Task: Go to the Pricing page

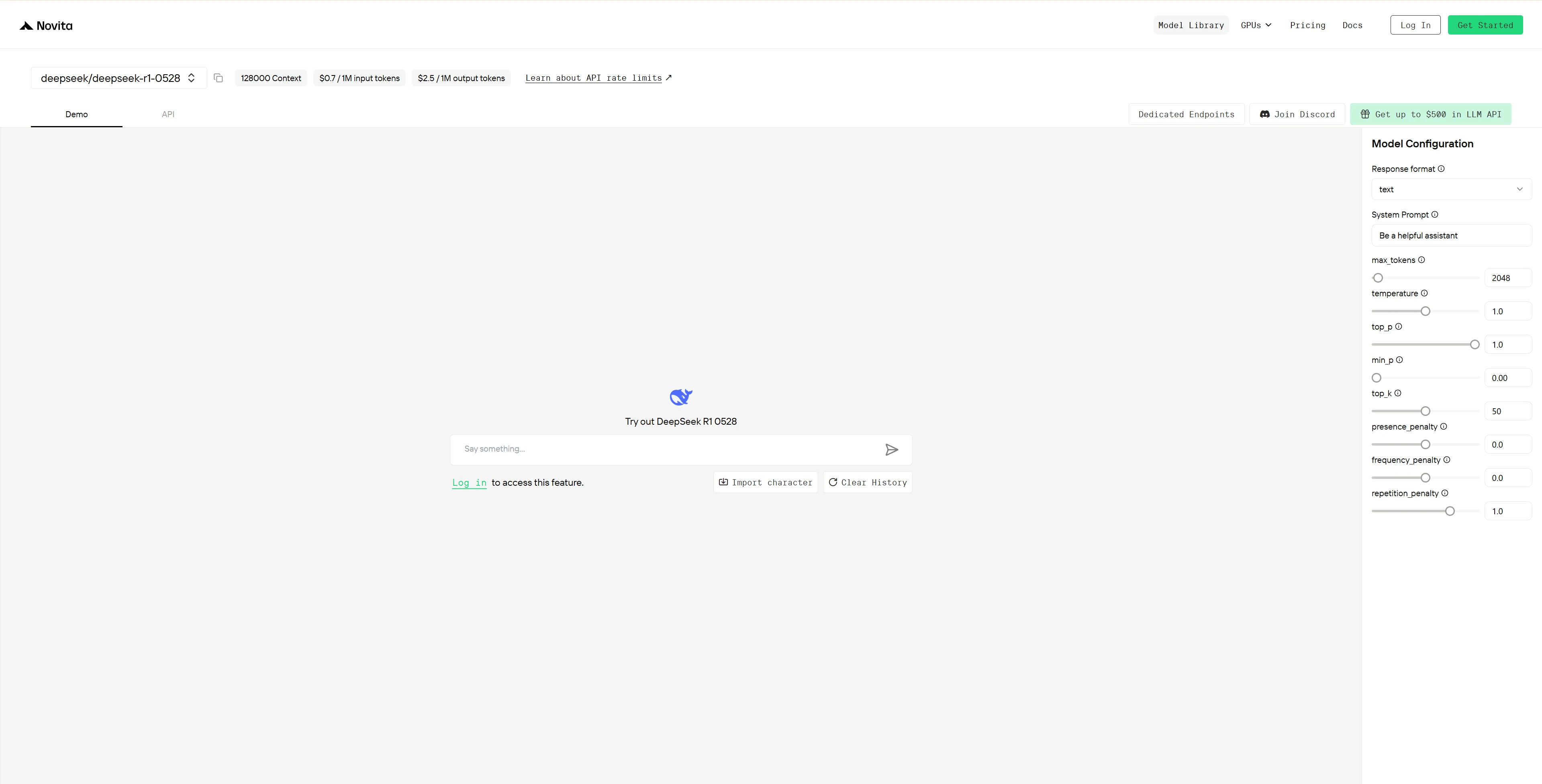Action: [1307, 25]
